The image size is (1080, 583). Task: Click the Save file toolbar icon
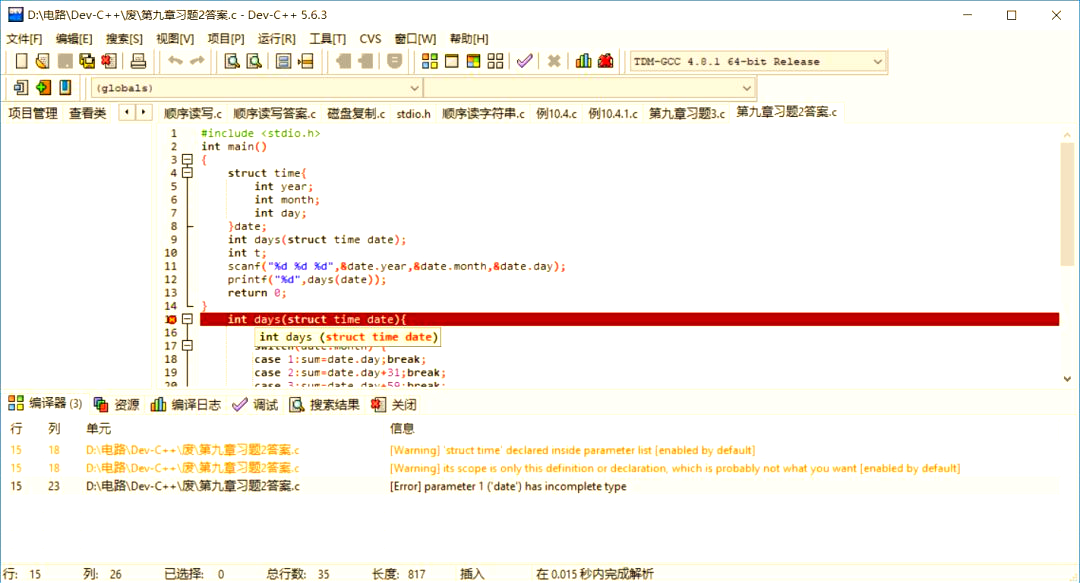pos(65,61)
